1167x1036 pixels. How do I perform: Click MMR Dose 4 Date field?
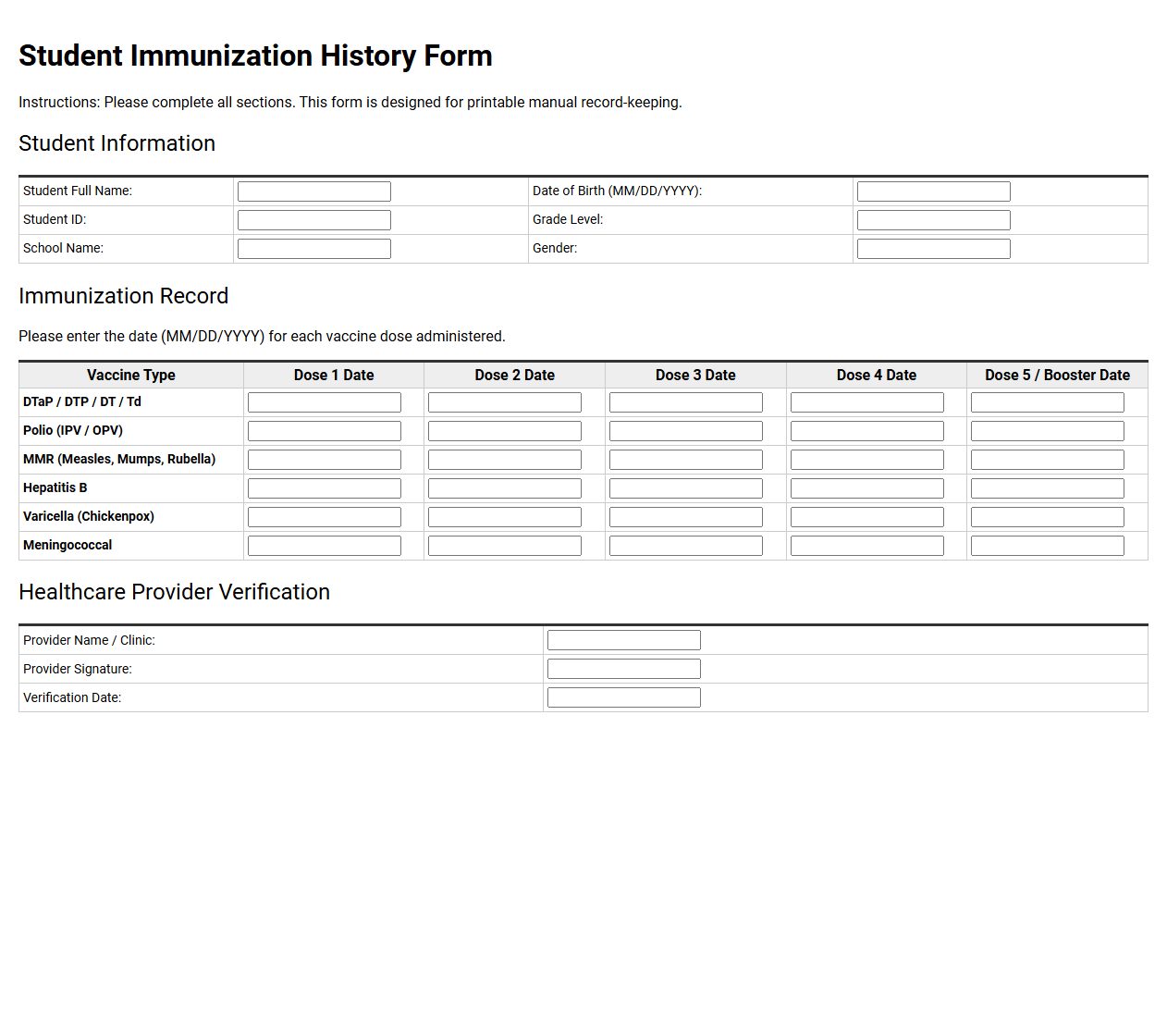pyautogui.click(x=867, y=460)
